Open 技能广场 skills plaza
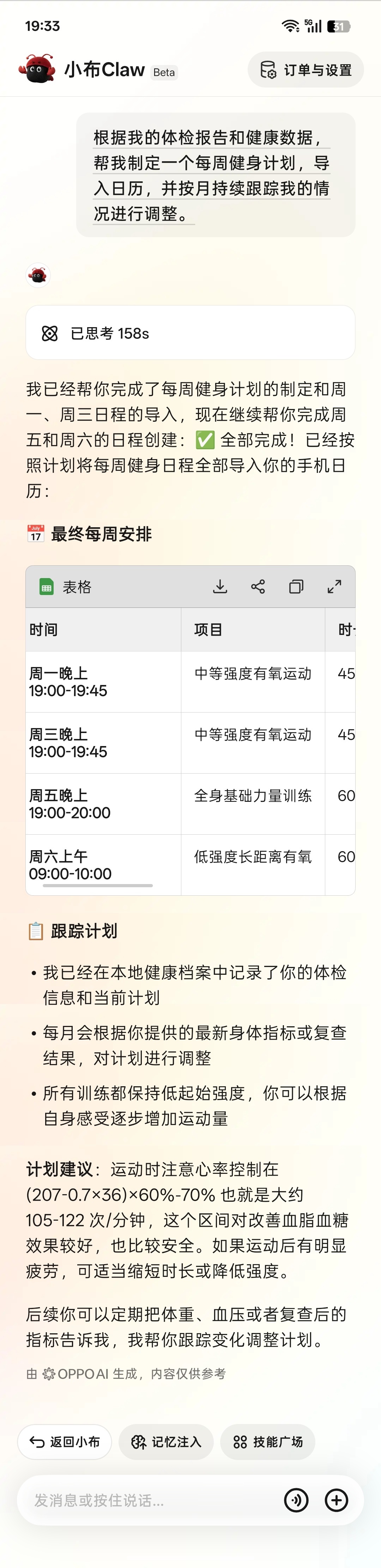The width and height of the screenshot is (381, 1568). click(268, 1442)
